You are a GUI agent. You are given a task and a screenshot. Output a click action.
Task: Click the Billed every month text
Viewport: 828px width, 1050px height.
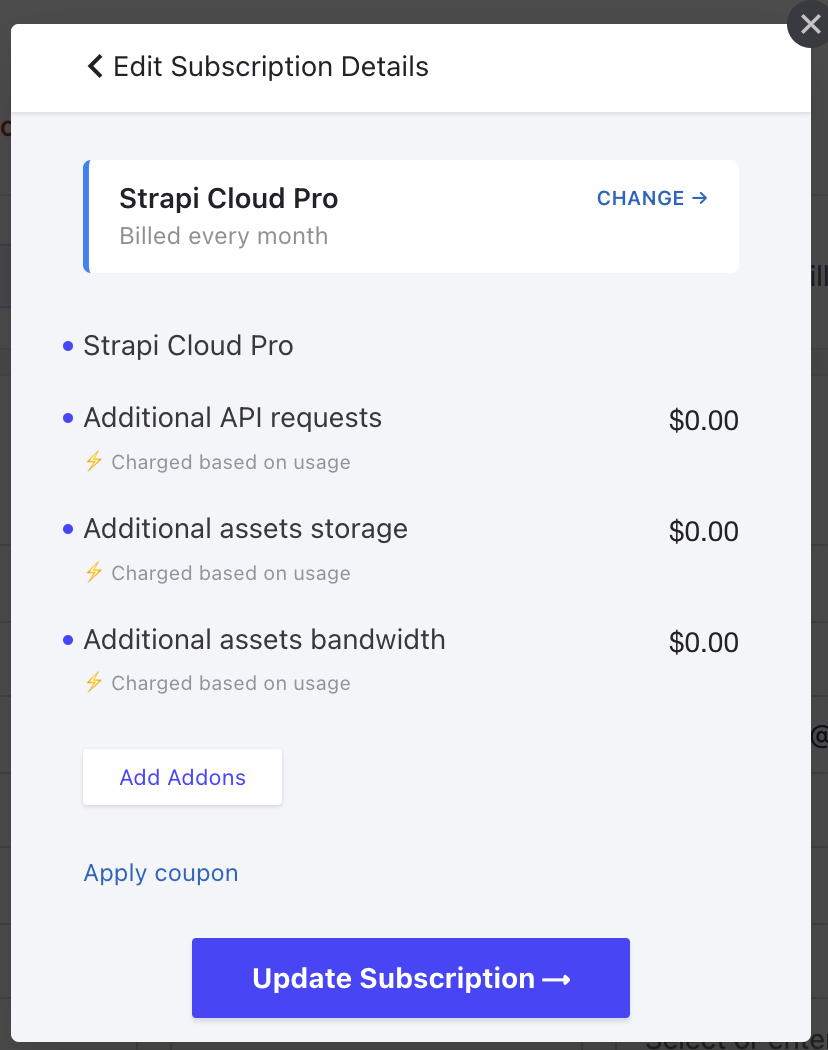click(223, 237)
